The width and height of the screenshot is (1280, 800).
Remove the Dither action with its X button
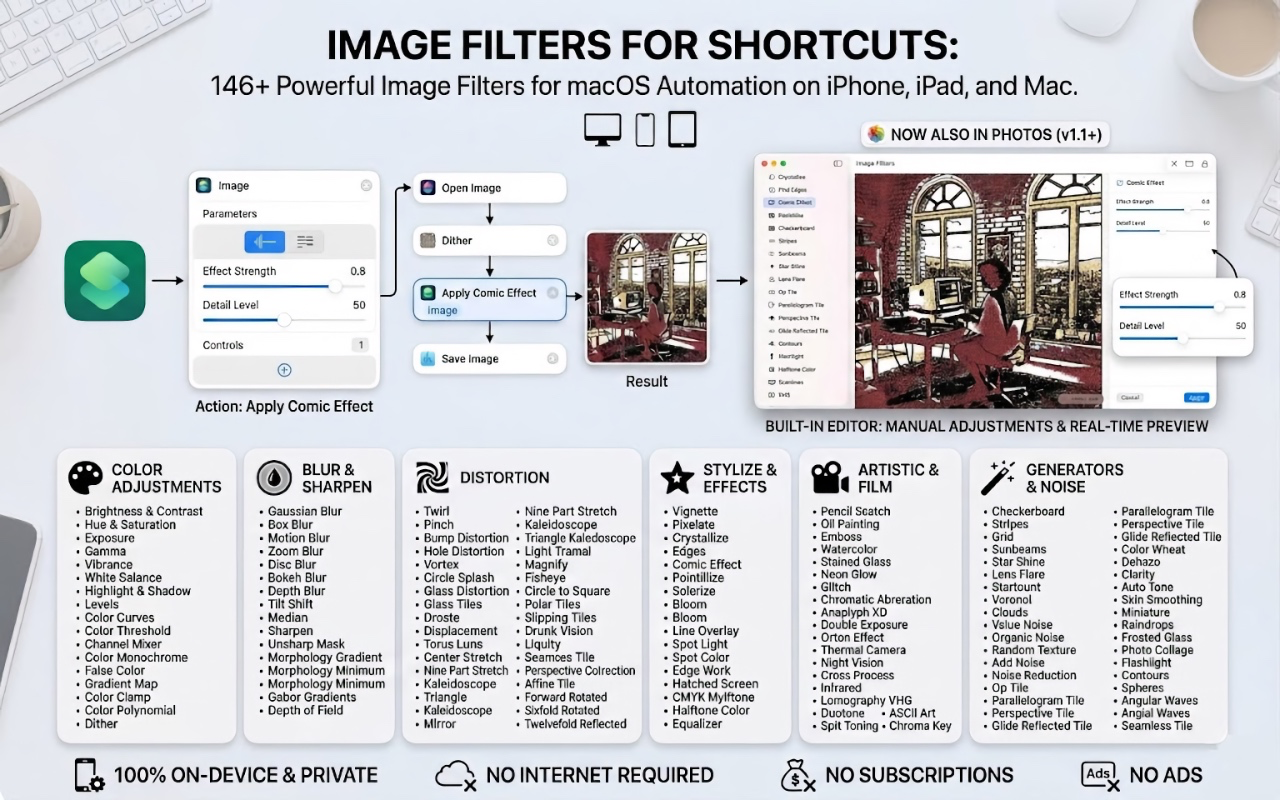[x=552, y=241]
